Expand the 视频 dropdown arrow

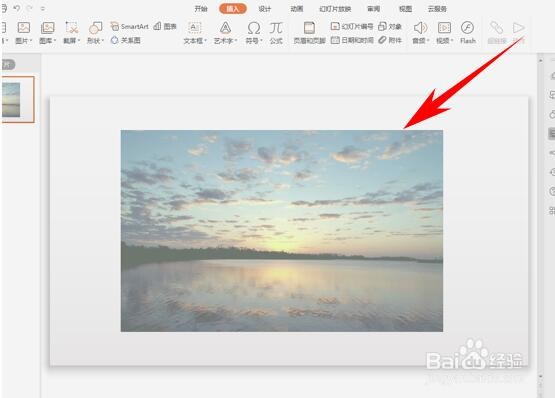point(452,41)
